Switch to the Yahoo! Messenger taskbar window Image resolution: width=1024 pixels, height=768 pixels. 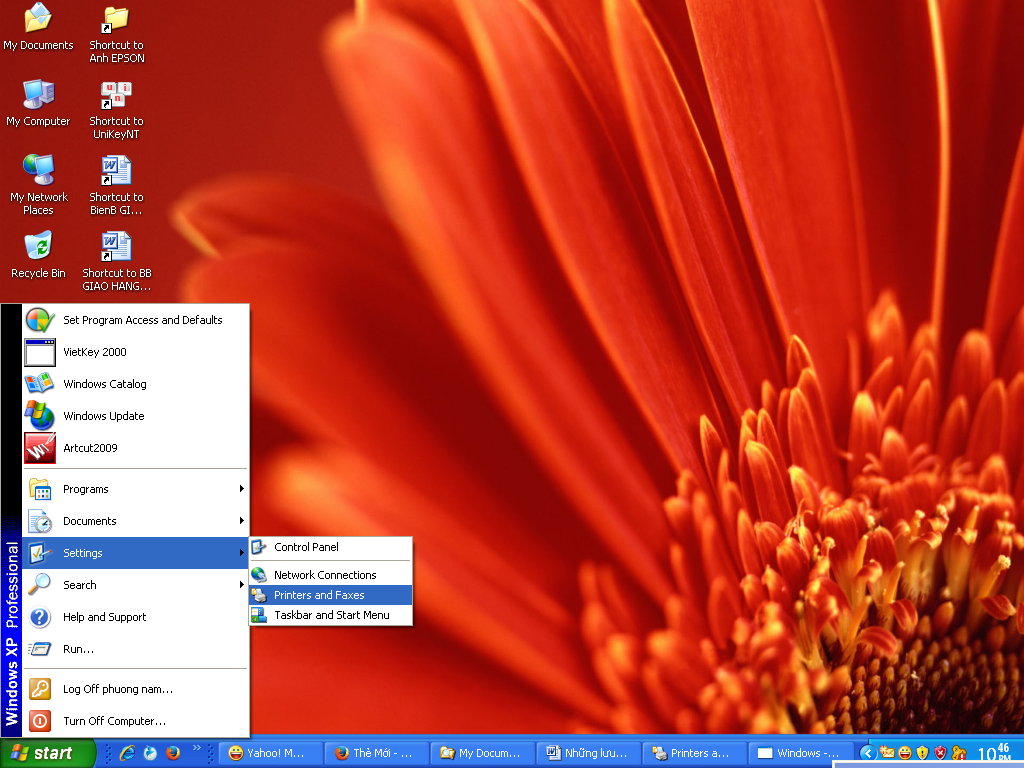(270, 753)
